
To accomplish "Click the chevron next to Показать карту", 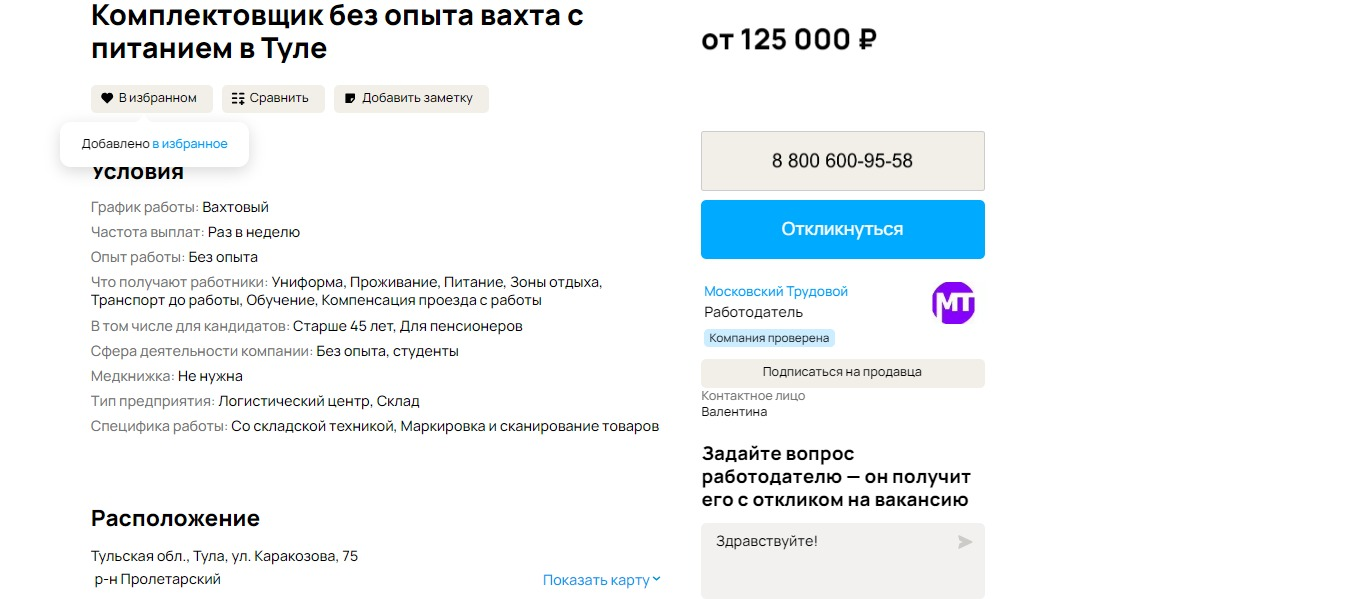I will (x=657, y=579).
